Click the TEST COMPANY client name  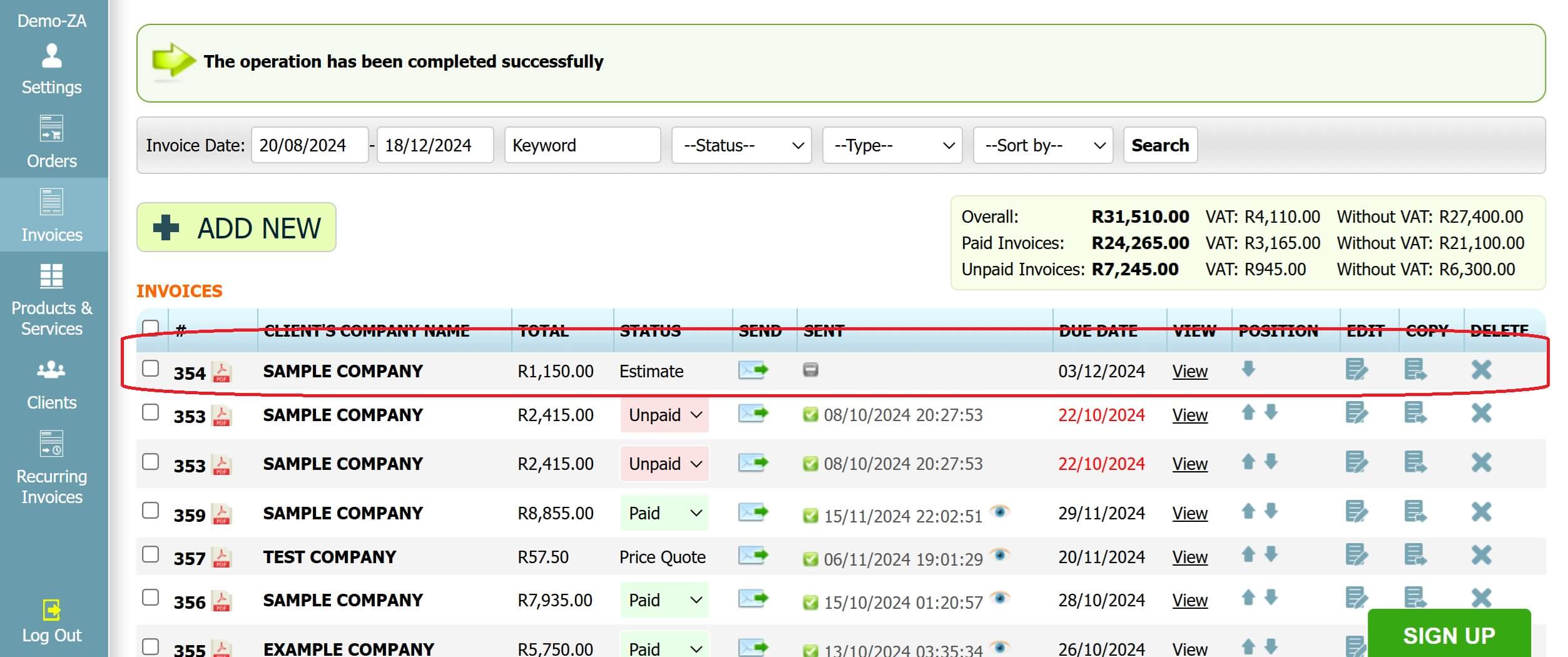(330, 557)
